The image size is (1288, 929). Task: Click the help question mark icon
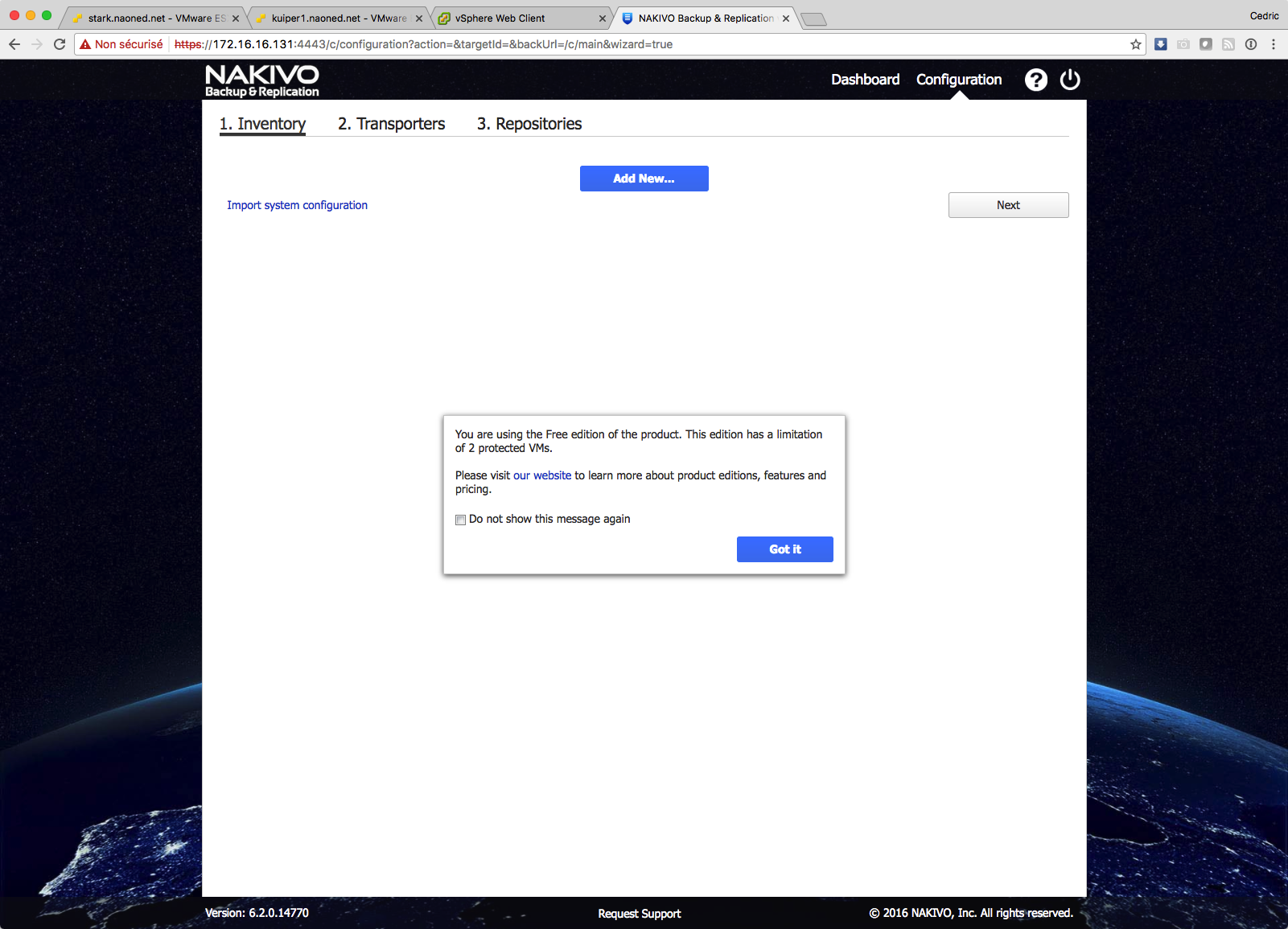tap(1035, 80)
